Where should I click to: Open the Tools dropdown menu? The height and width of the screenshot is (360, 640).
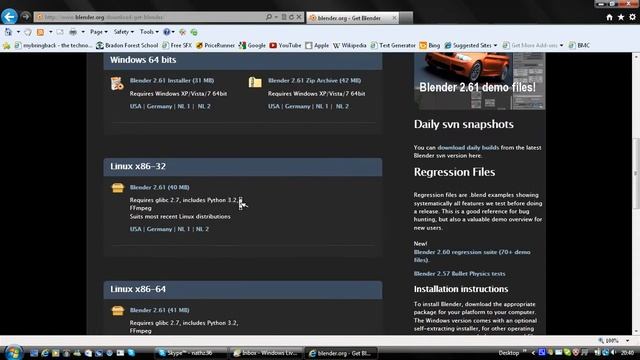[149, 32]
